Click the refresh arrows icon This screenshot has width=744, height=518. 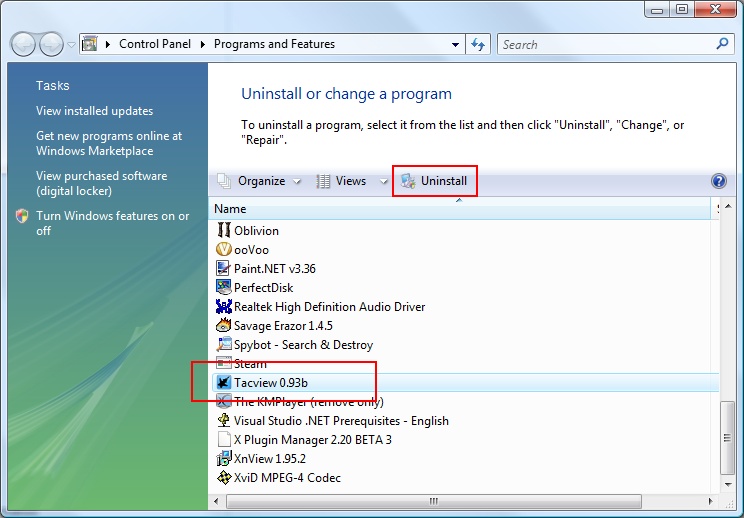tap(478, 45)
